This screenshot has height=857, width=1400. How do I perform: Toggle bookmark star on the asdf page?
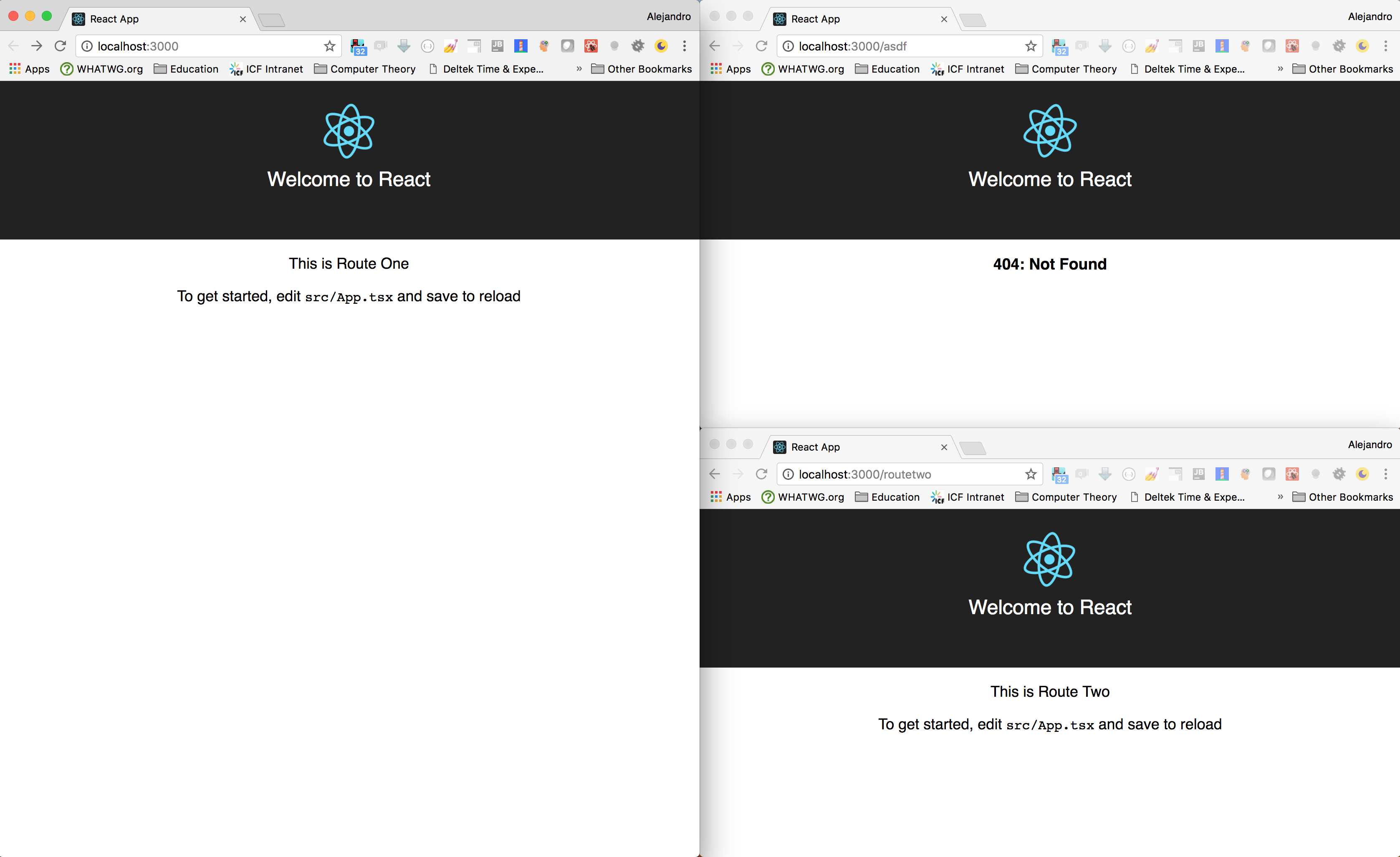coord(1031,46)
